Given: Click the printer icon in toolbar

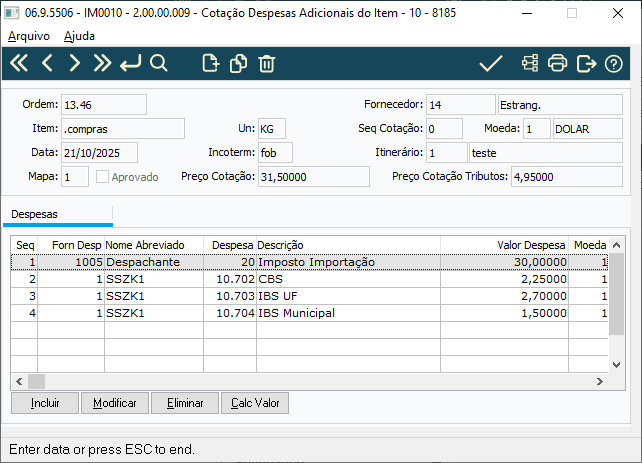Looking at the screenshot, I should pyautogui.click(x=558, y=64).
